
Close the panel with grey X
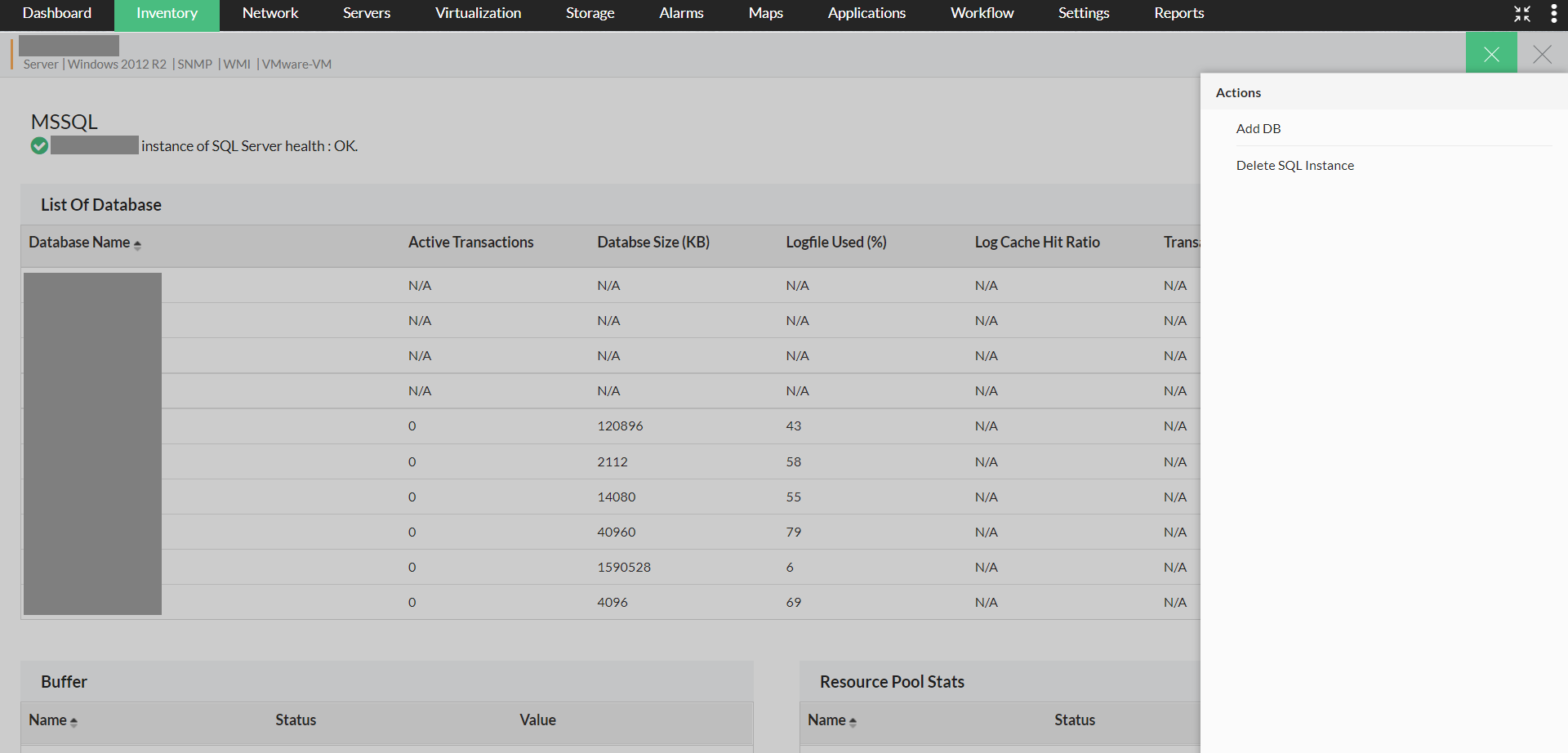(x=1543, y=54)
